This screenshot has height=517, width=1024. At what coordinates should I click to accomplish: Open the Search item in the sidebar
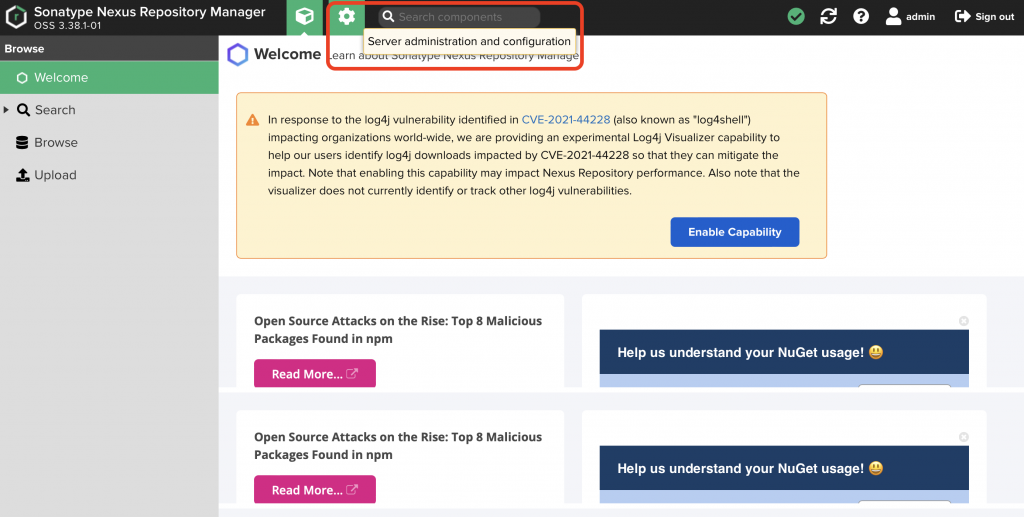55,110
